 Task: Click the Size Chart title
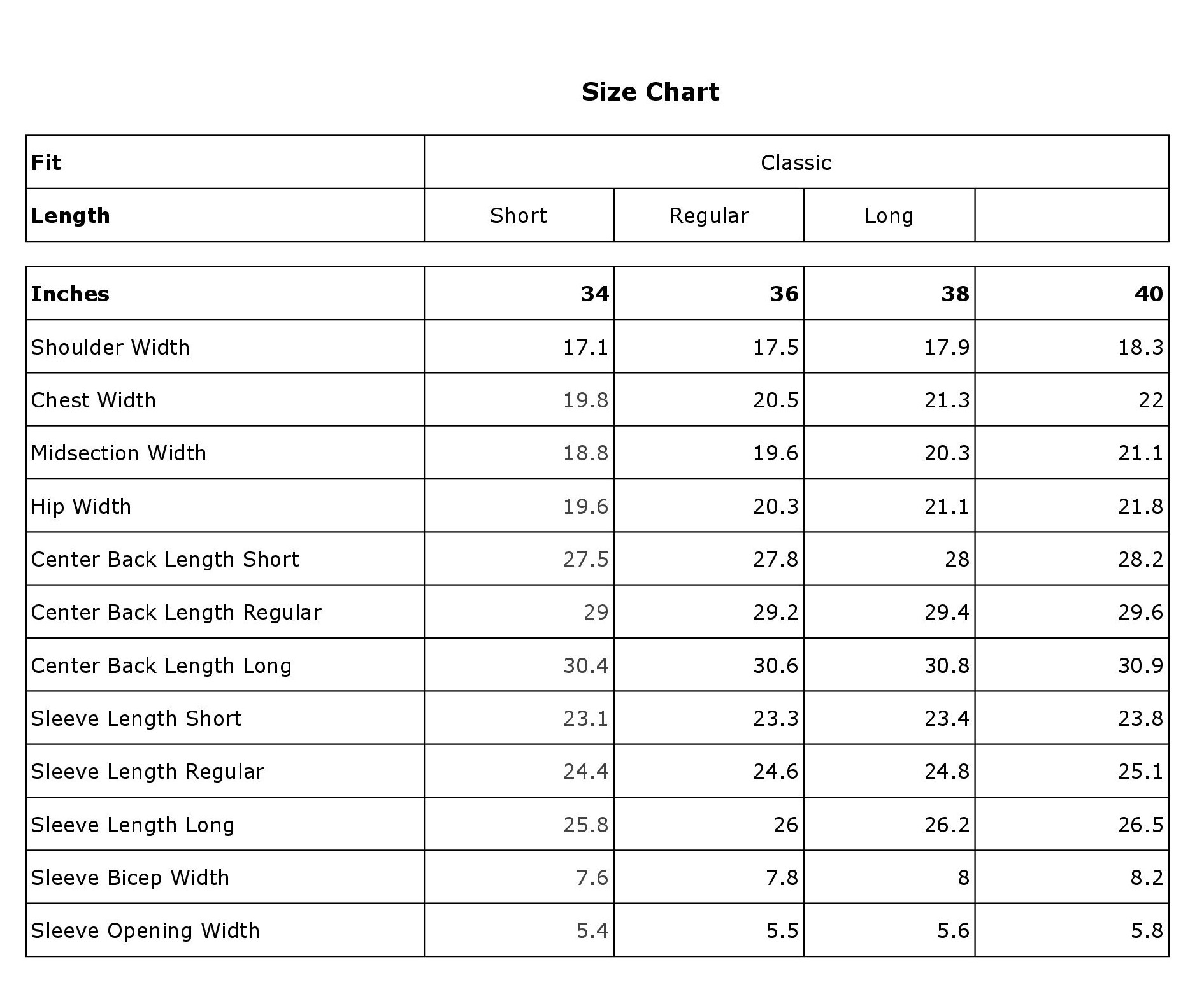coord(650,92)
